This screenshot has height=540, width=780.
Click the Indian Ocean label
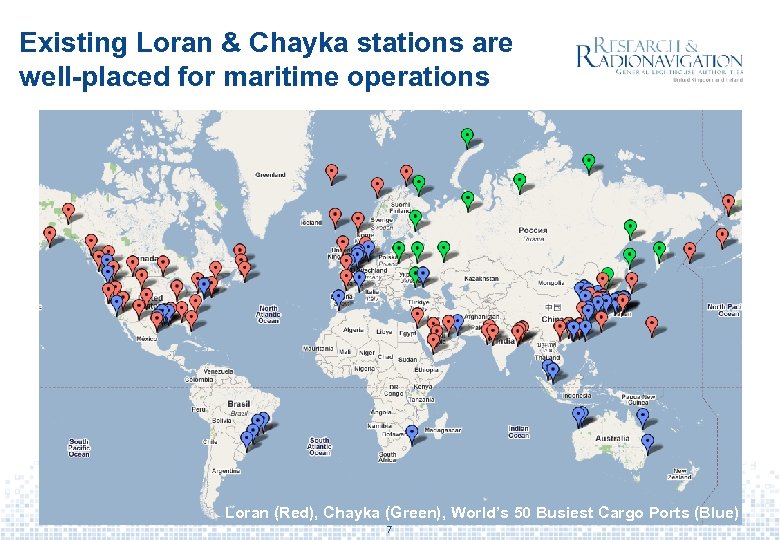[518, 432]
